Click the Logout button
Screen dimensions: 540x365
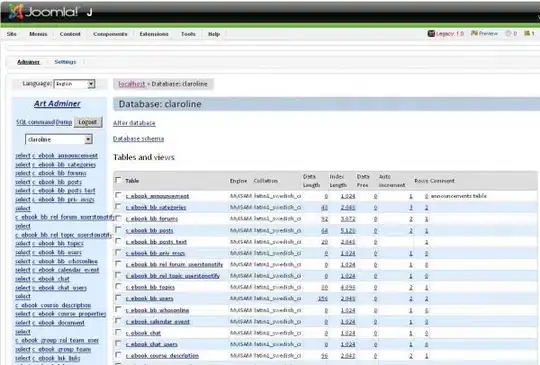click(x=88, y=122)
